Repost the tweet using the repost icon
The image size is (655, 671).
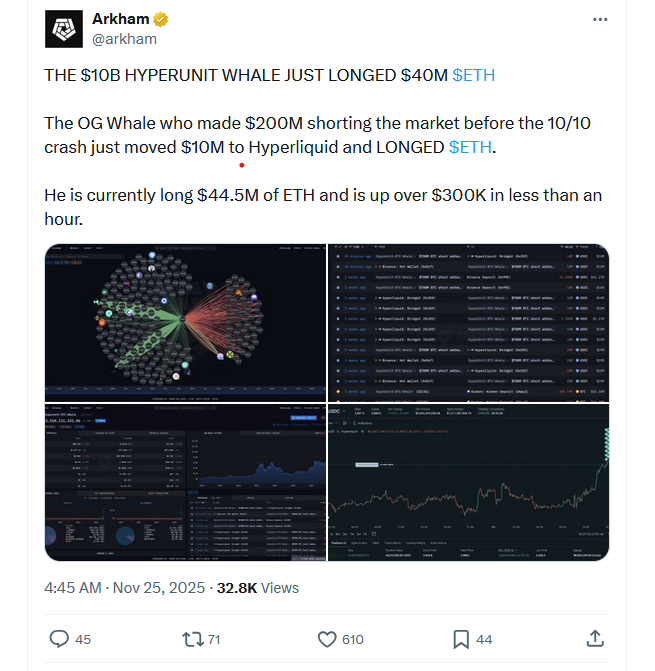point(189,638)
